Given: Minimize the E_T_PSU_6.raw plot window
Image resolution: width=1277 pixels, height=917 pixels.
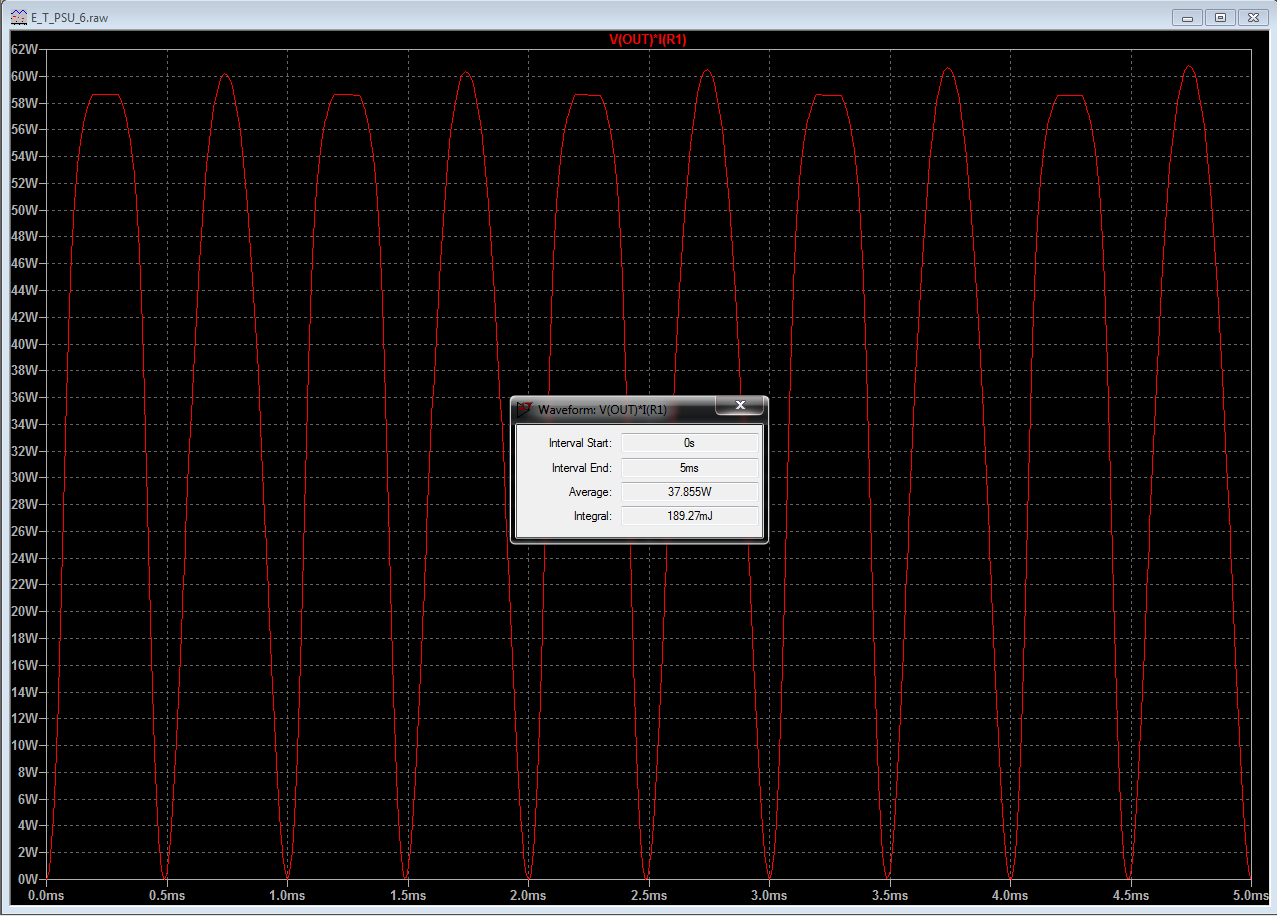Looking at the screenshot, I should 1188,18.
